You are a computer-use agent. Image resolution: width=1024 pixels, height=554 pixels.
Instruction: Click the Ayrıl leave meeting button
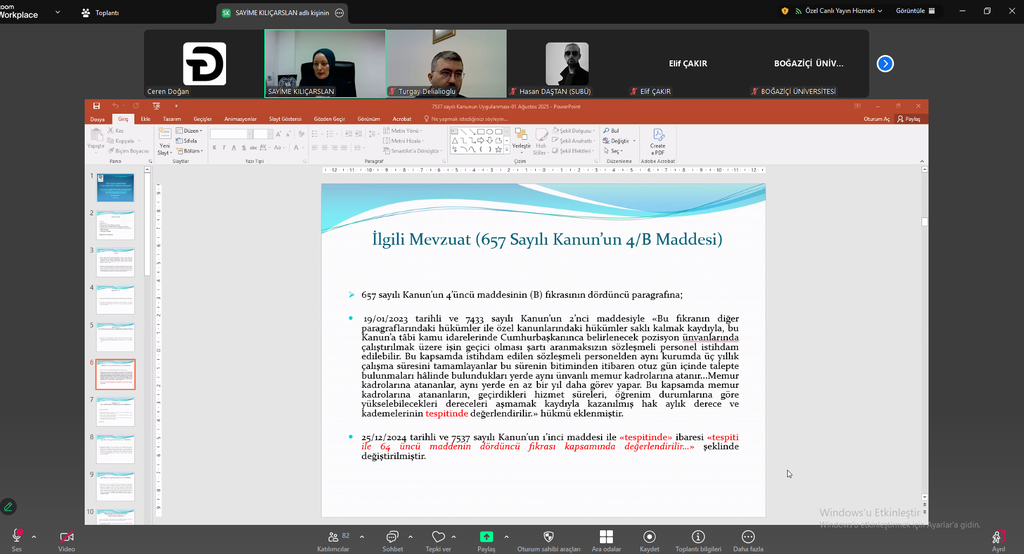(x=999, y=540)
